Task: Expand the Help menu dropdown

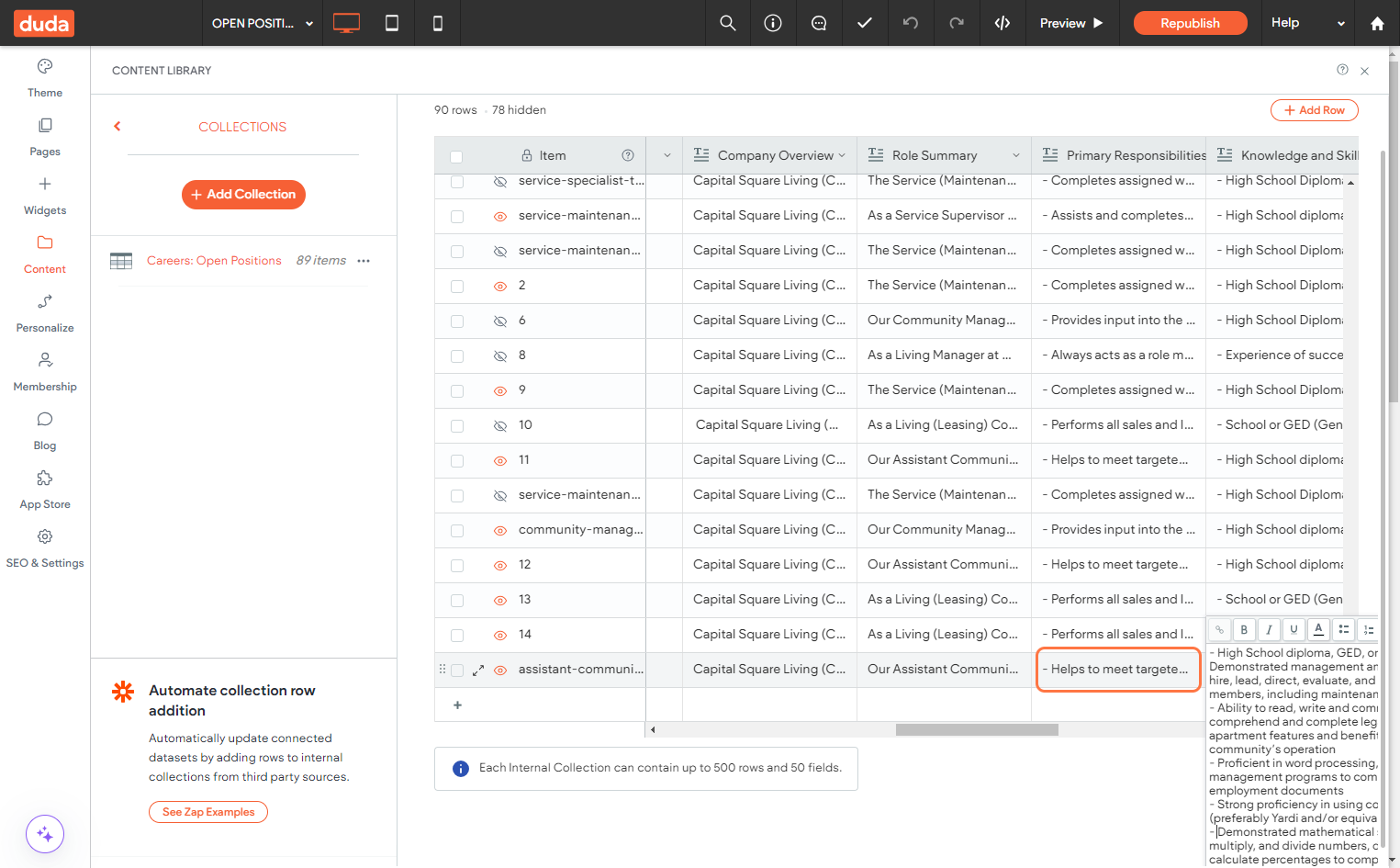Action: 1308,23
